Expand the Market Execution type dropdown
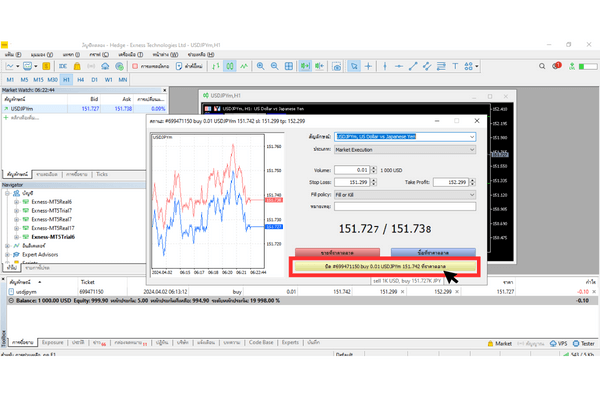Viewport: 600px width, 400px height. tap(472, 149)
